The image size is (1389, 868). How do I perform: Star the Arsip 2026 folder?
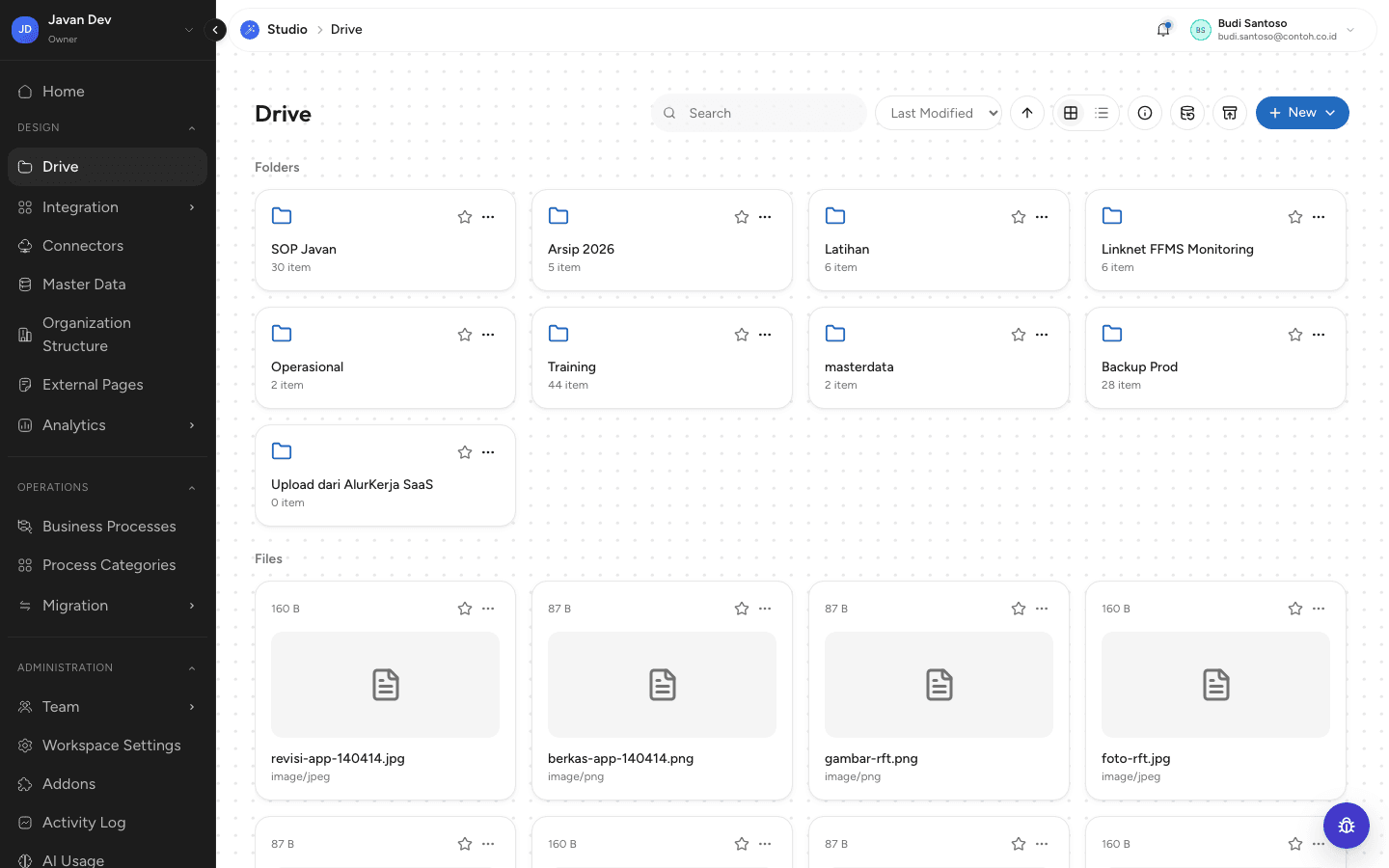click(x=742, y=217)
